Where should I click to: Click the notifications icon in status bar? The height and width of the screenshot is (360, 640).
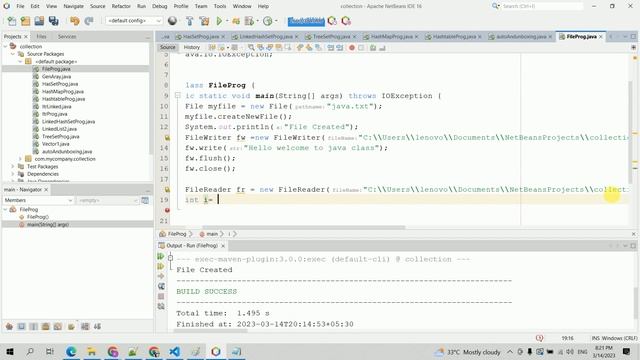point(539,338)
